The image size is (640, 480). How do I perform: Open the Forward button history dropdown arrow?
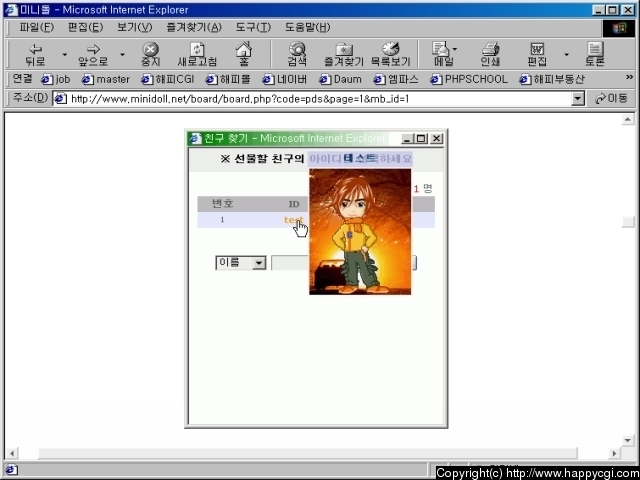coord(122,54)
